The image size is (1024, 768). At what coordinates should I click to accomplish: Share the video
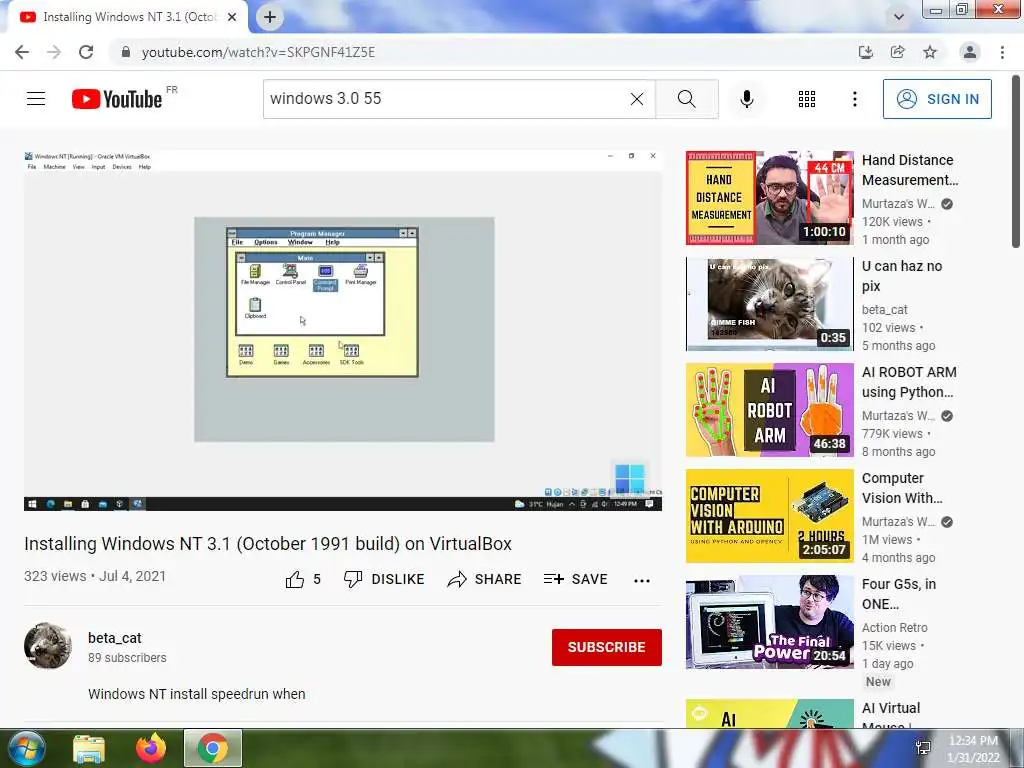tap(484, 579)
